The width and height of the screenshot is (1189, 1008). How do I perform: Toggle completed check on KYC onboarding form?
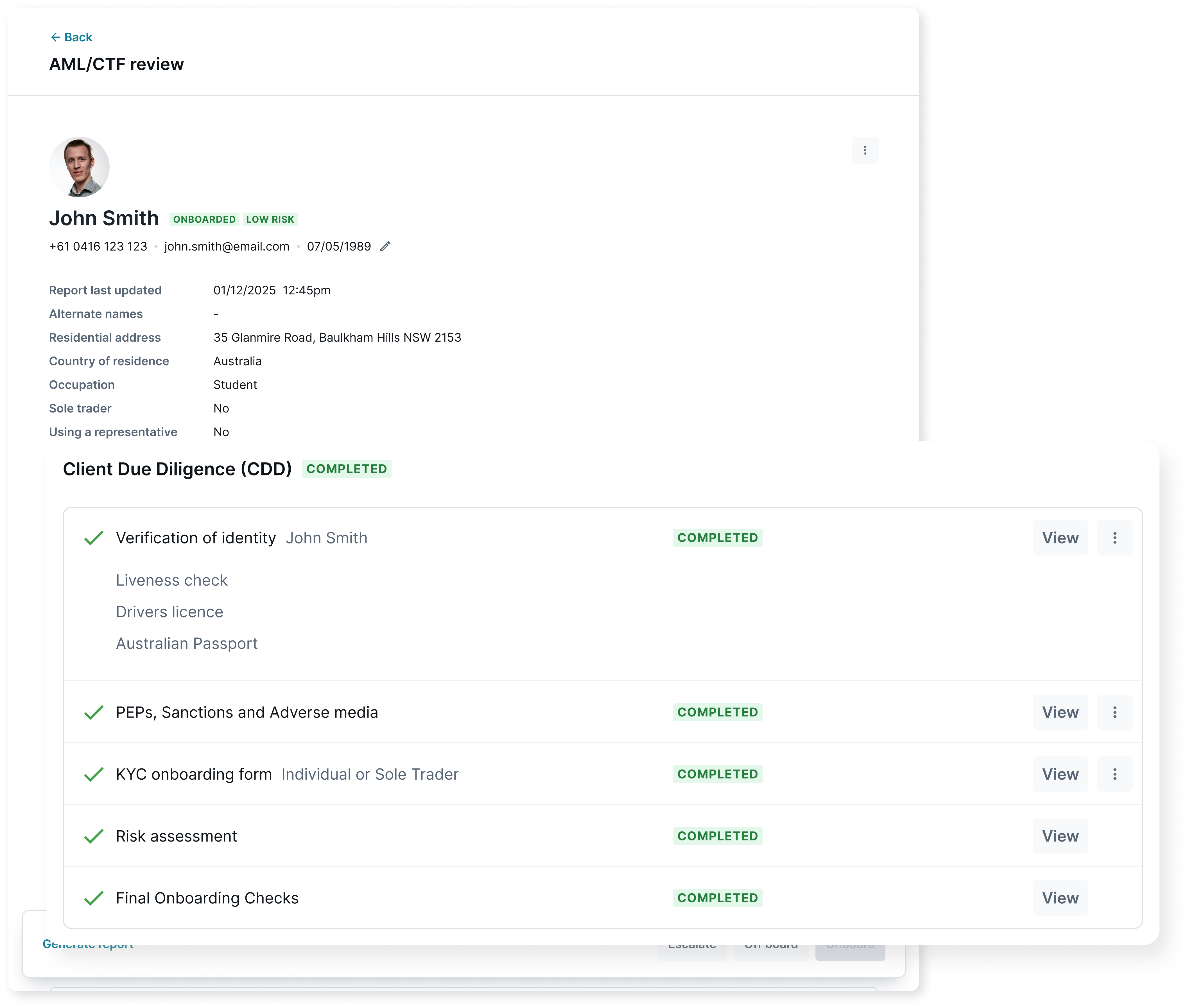94,774
